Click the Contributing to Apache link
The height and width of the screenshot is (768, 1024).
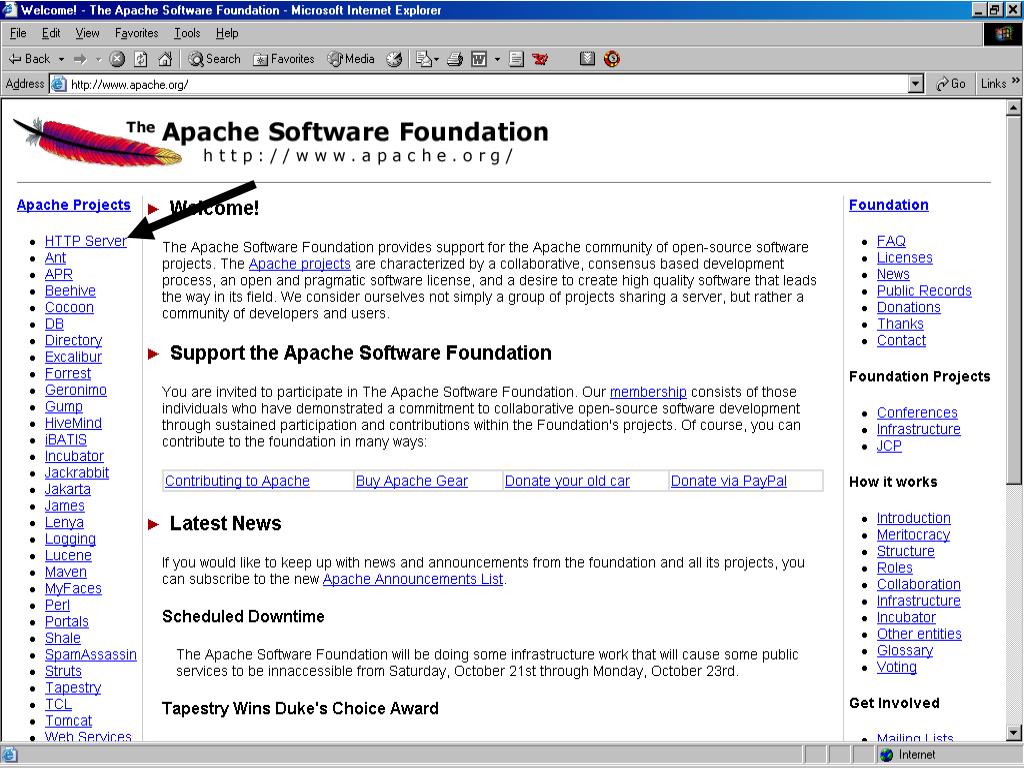pyautogui.click(x=237, y=481)
